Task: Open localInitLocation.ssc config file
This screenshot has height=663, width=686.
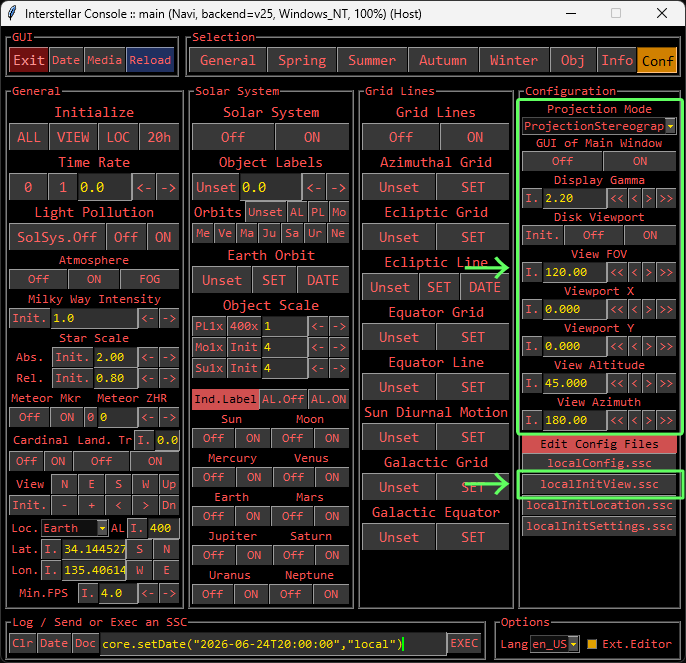Action: pyautogui.click(x=599, y=505)
